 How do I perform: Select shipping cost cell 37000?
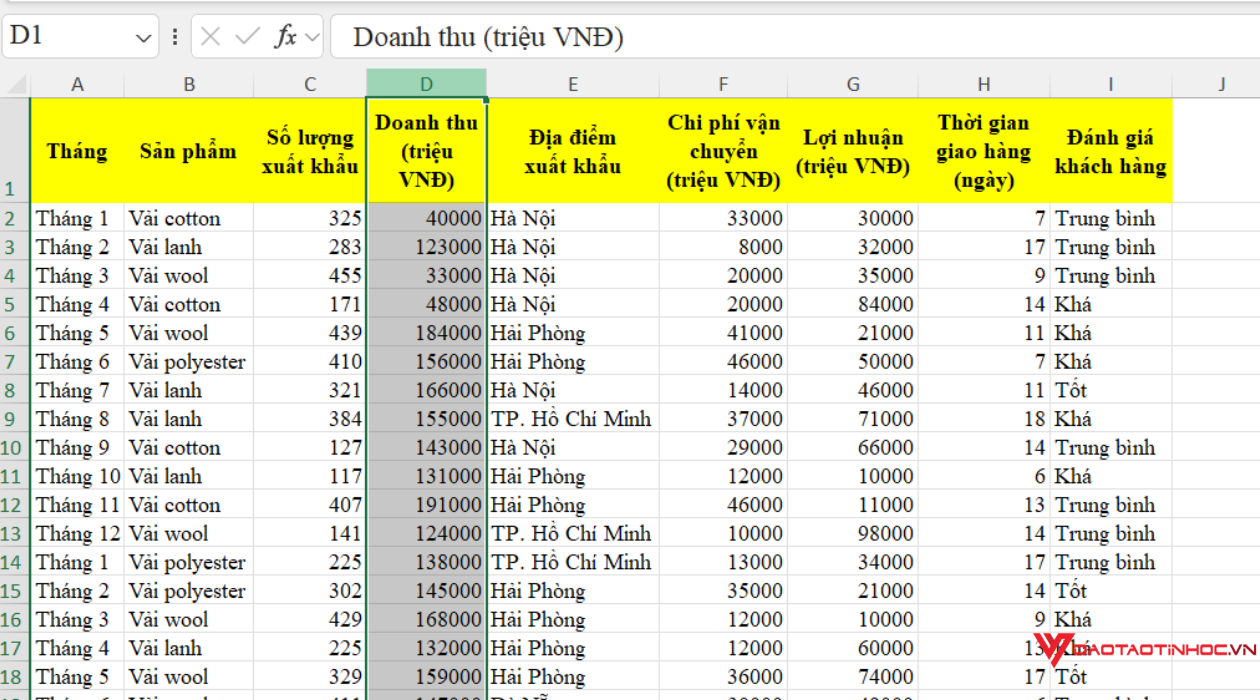(723, 419)
